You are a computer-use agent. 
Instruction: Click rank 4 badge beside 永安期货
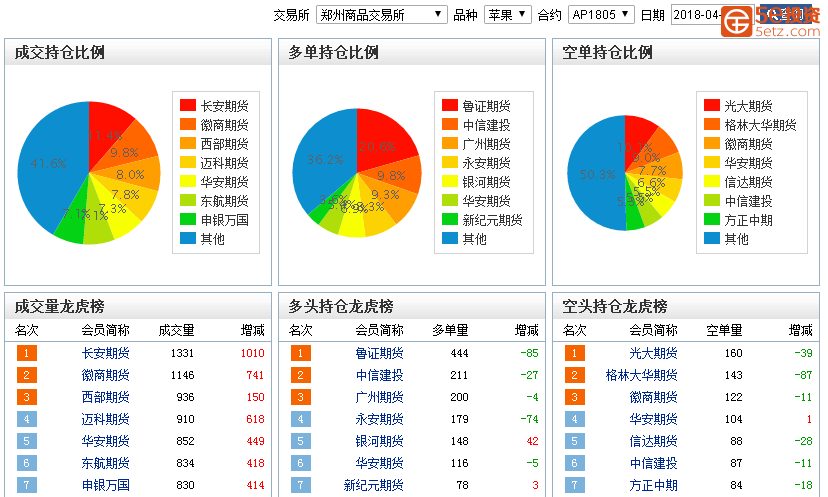300,419
